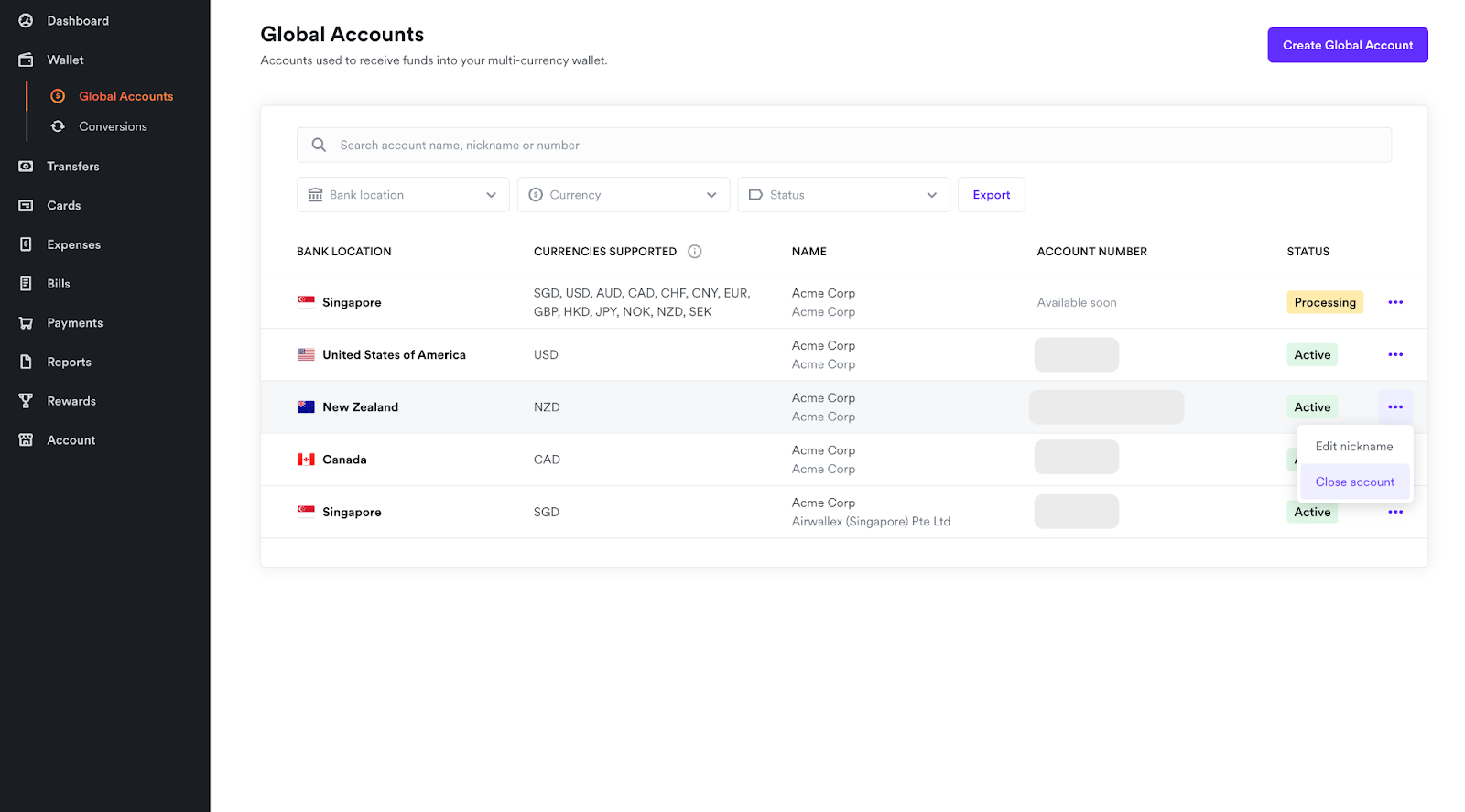Select Edit nickname from the context menu
This screenshot has width=1465, height=812.
[1353, 447]
